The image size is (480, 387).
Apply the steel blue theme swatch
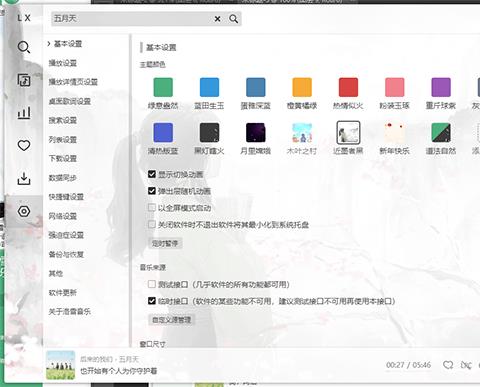pos(256,87)
